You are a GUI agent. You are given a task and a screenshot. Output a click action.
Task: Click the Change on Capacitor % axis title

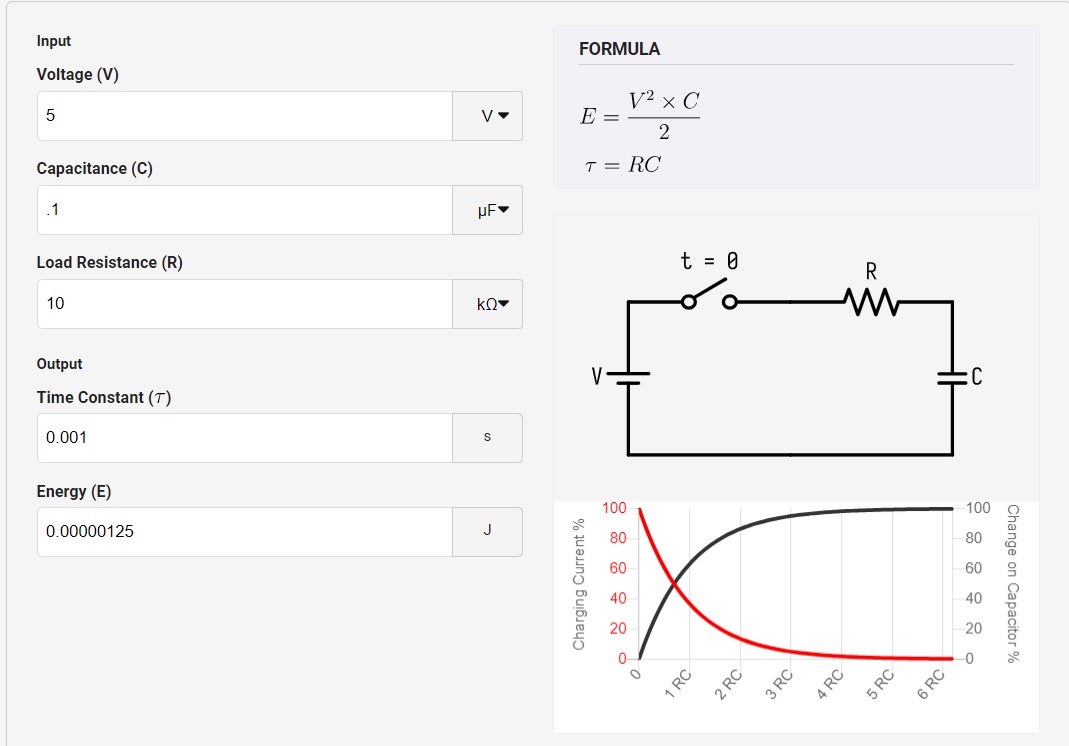point(1012,584)
